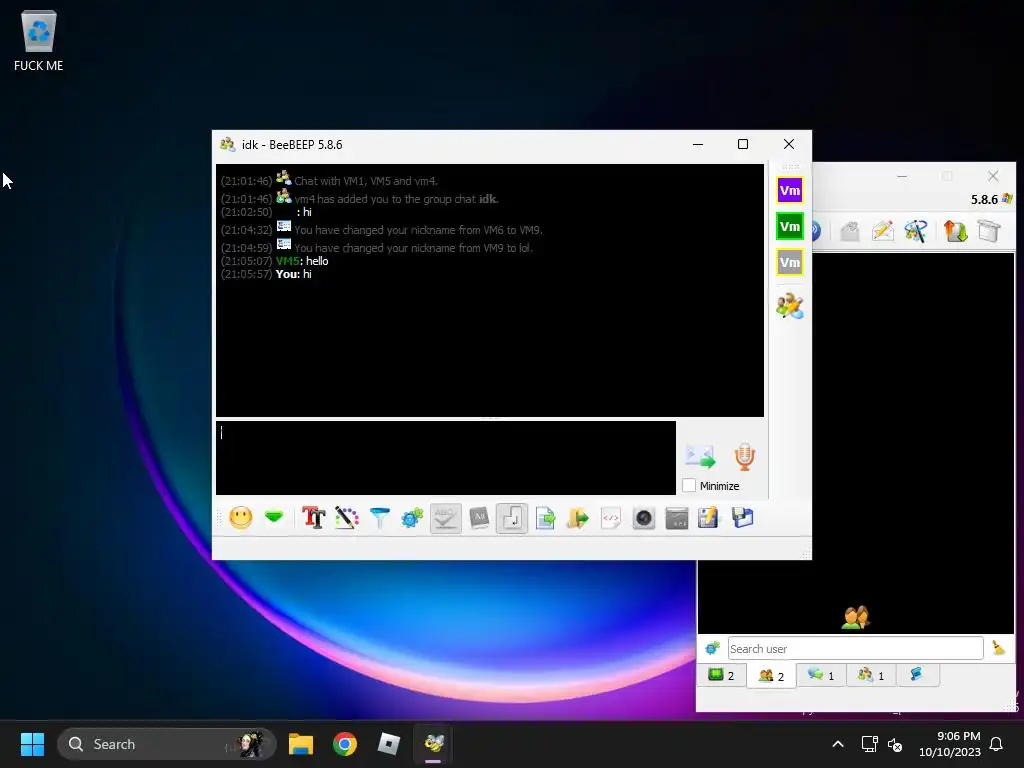Click the trash can icon in main window toolbar
Viewport: 1024px width, 768px height.
tap(989, 231)
